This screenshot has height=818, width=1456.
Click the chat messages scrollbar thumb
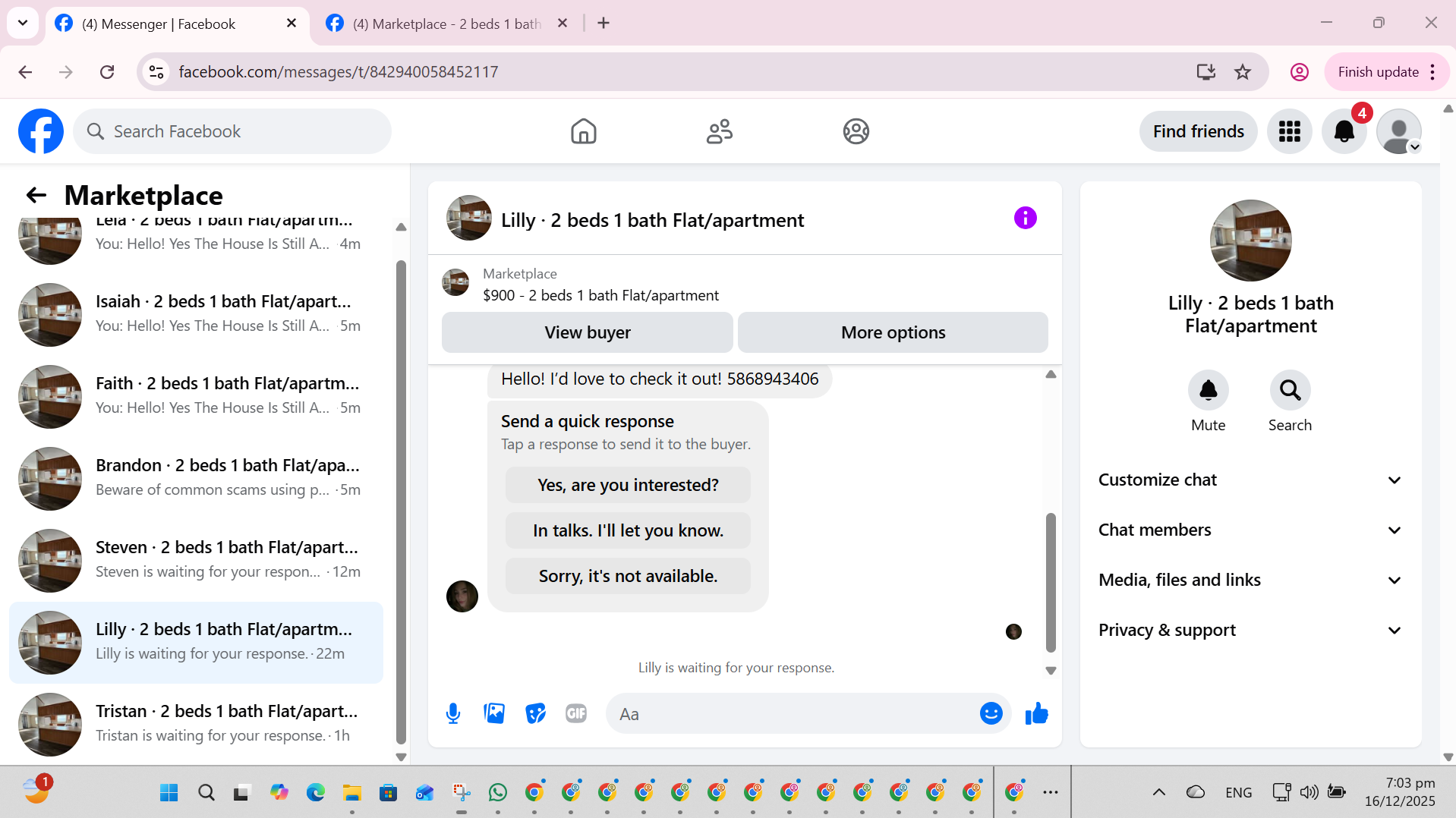1051,583
